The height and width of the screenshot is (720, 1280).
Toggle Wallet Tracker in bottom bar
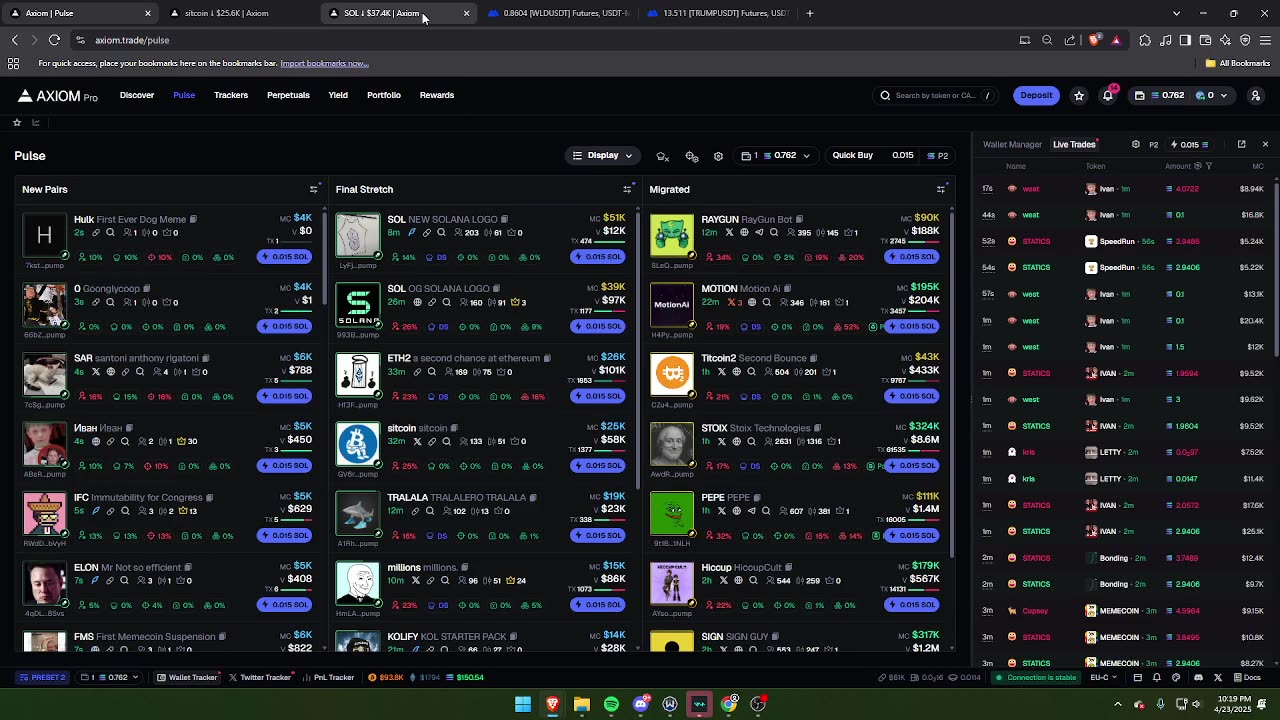pyautogui.click(x=187, y=677)
